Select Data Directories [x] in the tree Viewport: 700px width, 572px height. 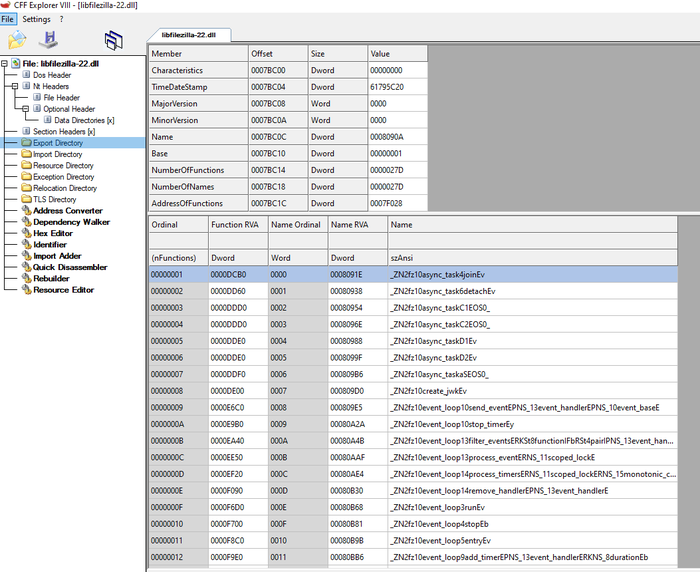coord(84,120)
